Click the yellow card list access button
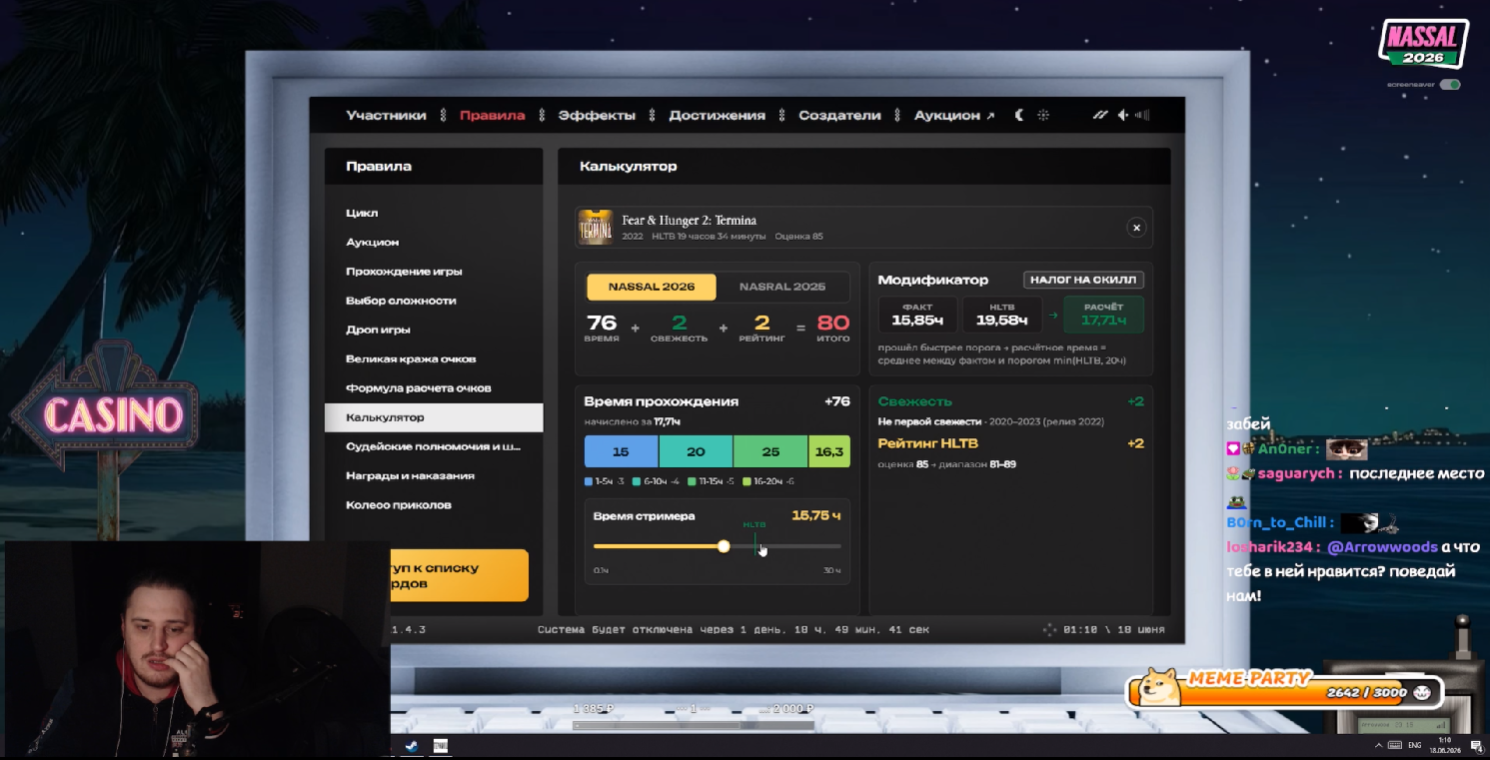1490x760 pixels. pyautogui.click(x=459, y=575)
